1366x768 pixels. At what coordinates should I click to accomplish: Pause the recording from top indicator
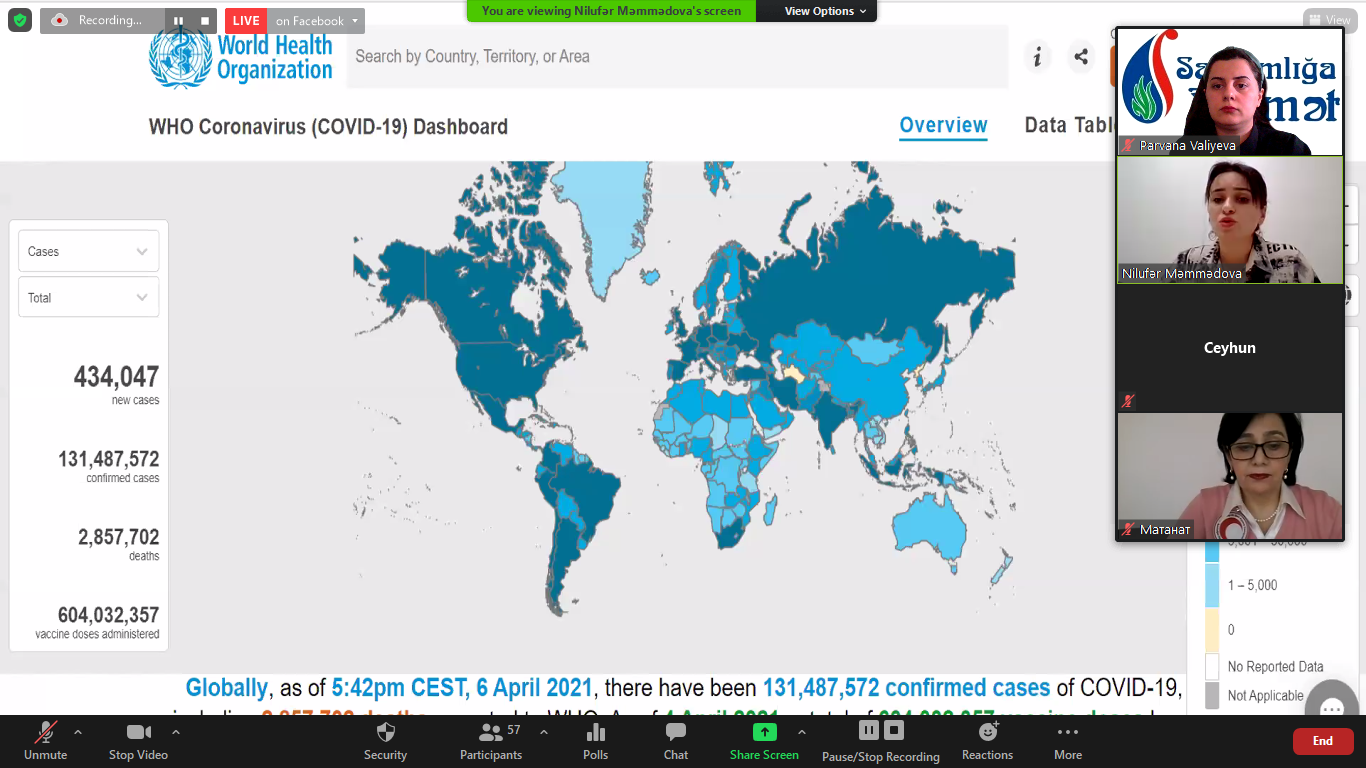178,21
